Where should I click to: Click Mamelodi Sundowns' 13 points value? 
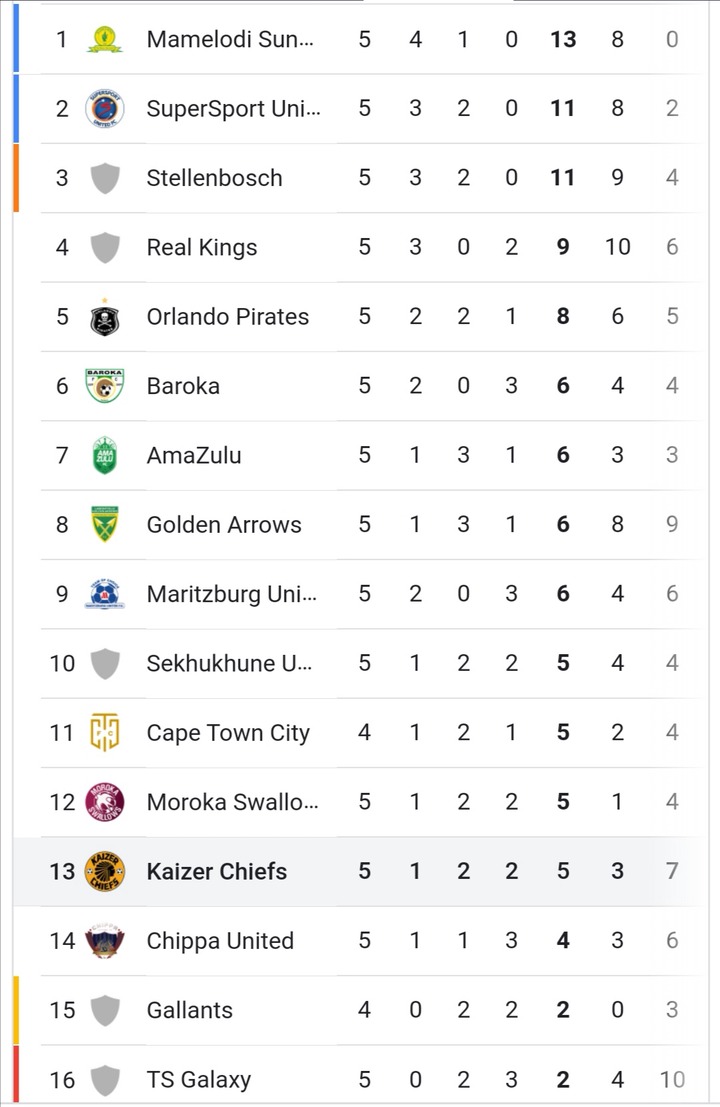563,40
